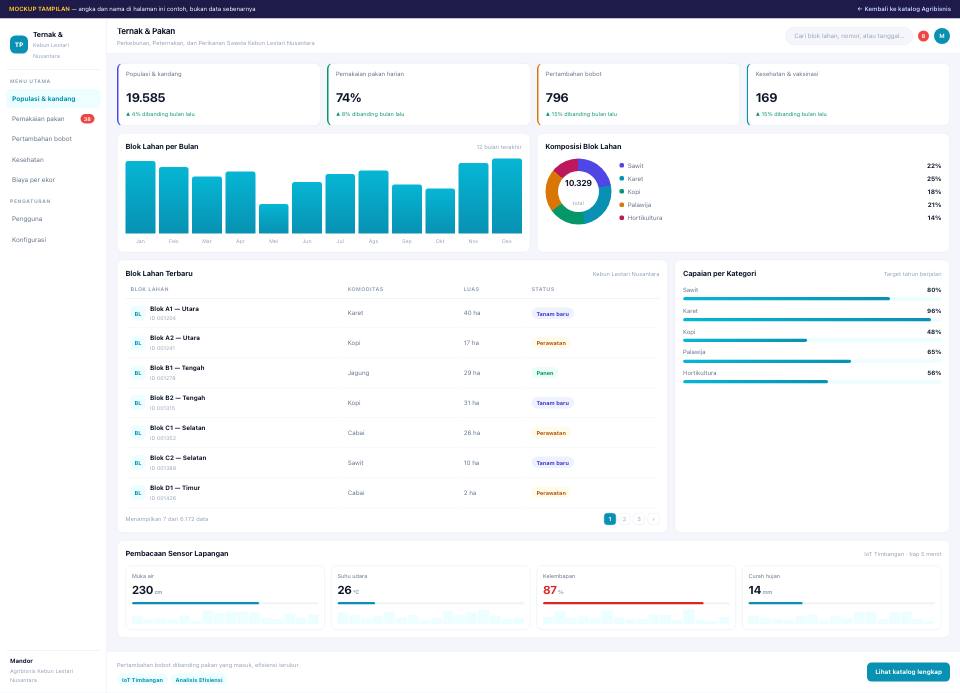Go to Pertambahan bobot menu item

[x=53, y=139]
